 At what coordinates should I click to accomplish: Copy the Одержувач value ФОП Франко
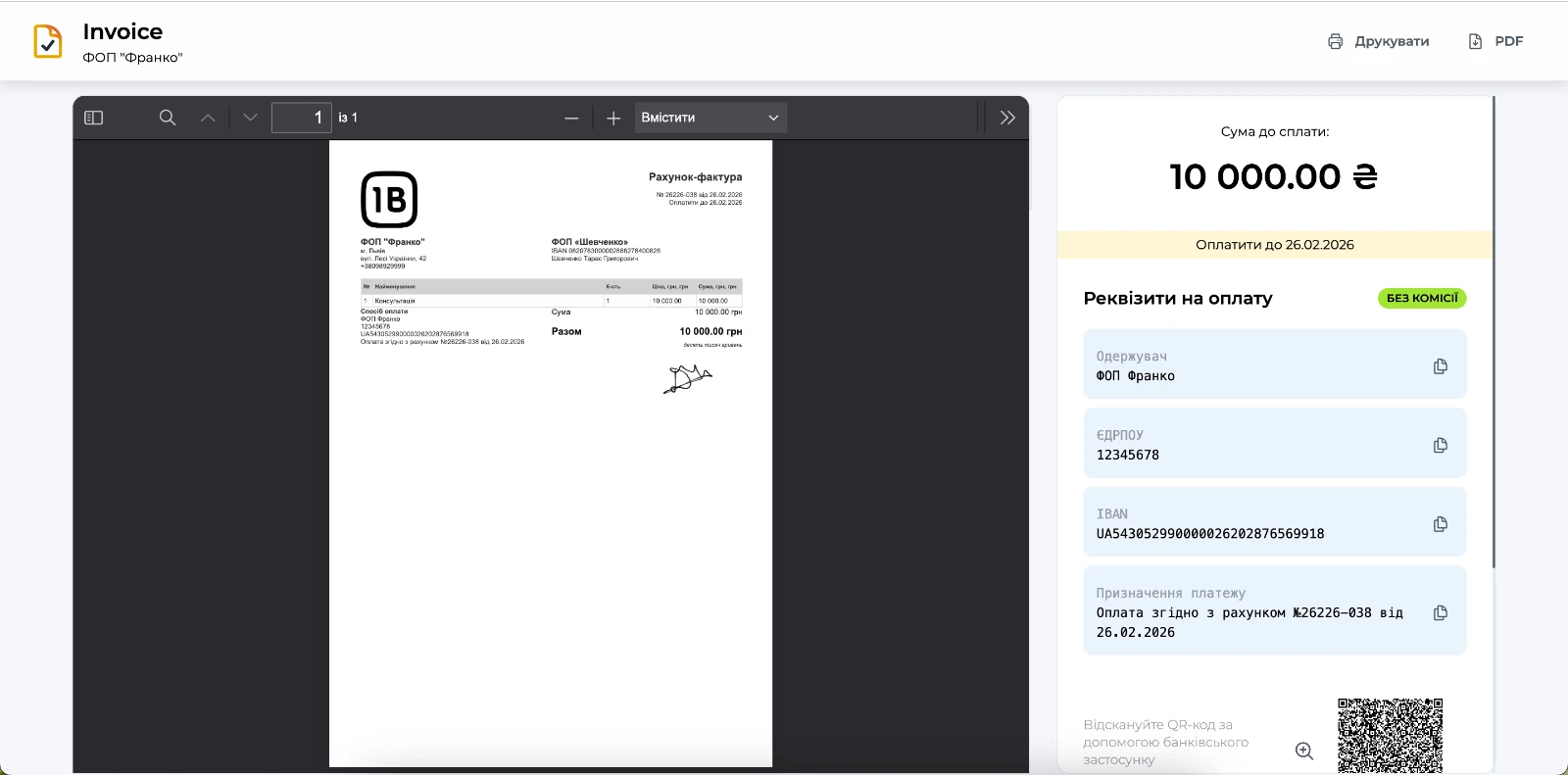[x=1441, y=366]
